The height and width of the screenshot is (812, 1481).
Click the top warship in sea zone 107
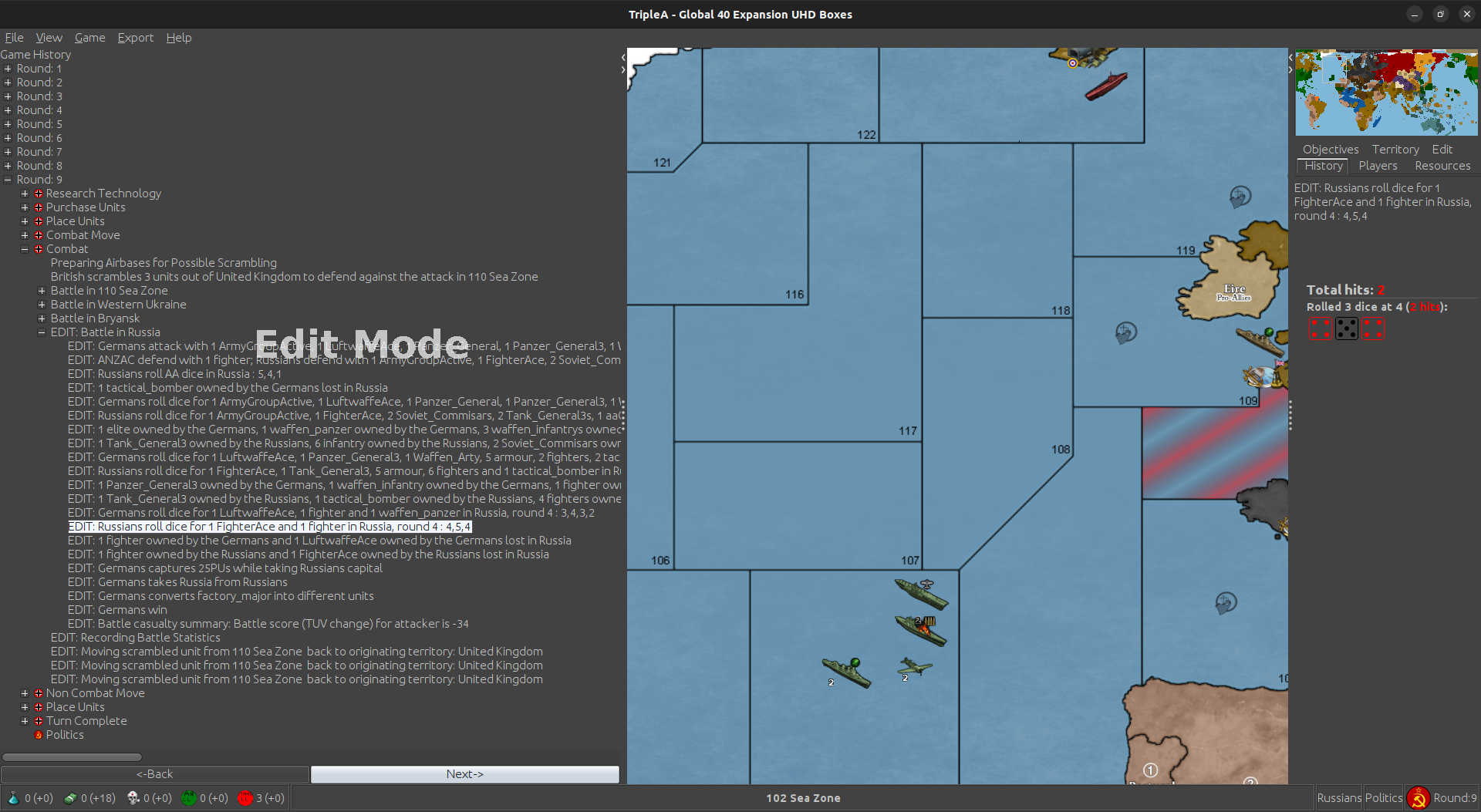coord(921,593)
